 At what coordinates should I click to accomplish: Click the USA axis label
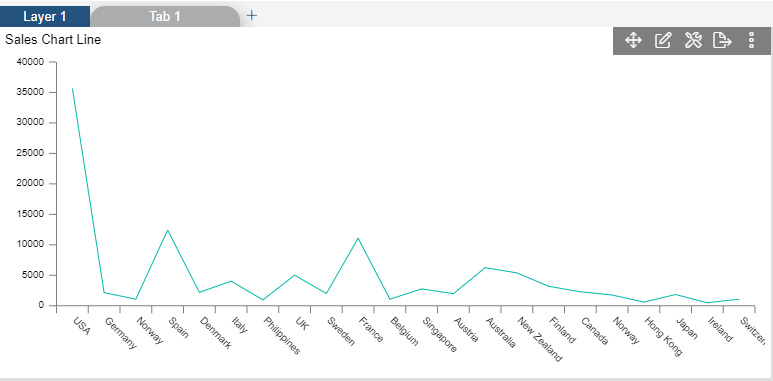(82, 326)
